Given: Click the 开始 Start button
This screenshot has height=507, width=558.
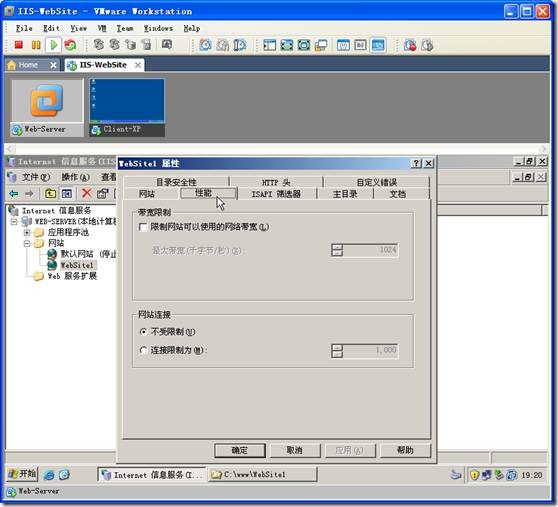Looking at the screenshot, I should pos(22,474).
